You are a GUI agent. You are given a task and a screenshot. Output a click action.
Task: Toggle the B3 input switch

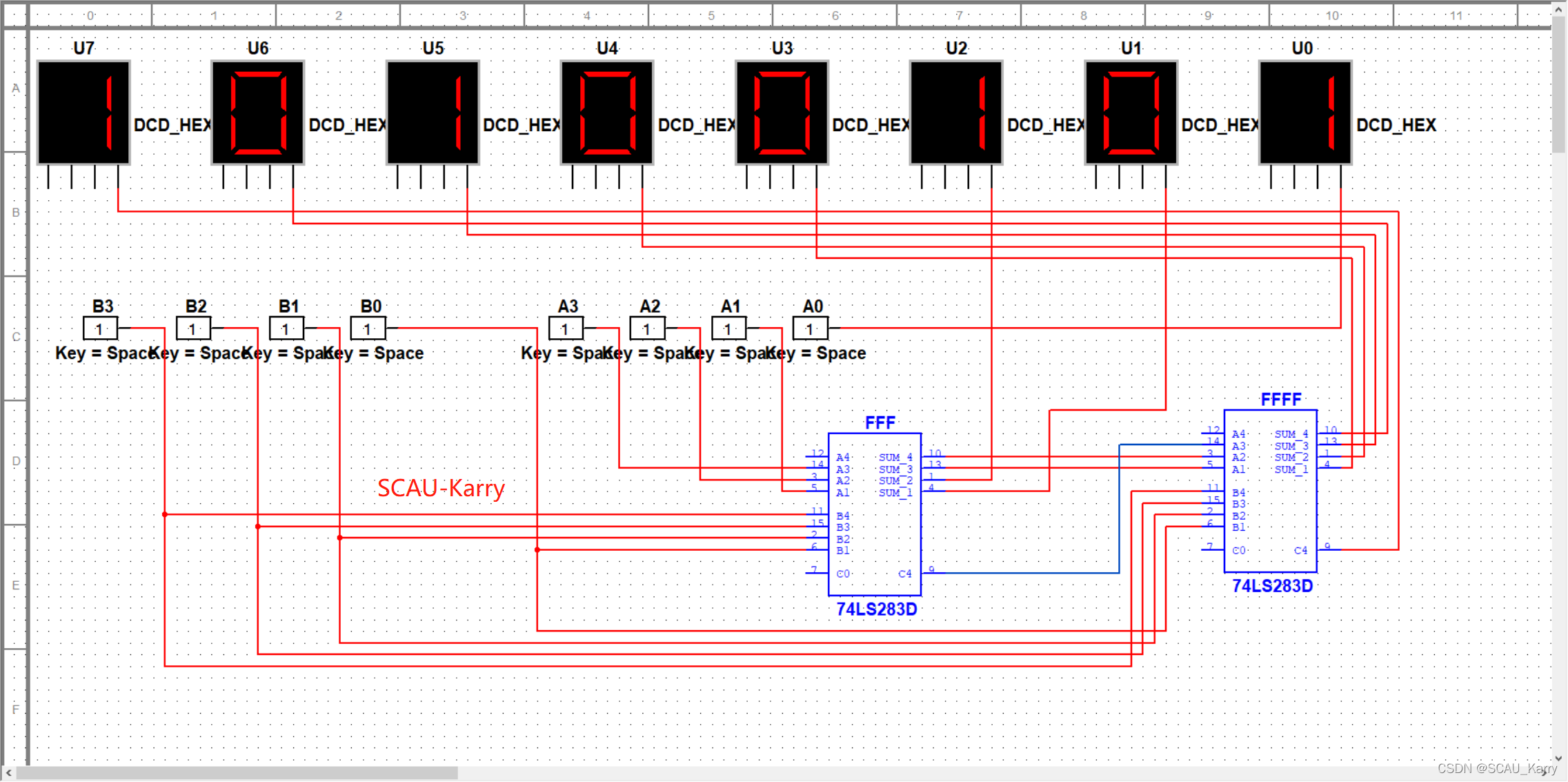[100, 329]
